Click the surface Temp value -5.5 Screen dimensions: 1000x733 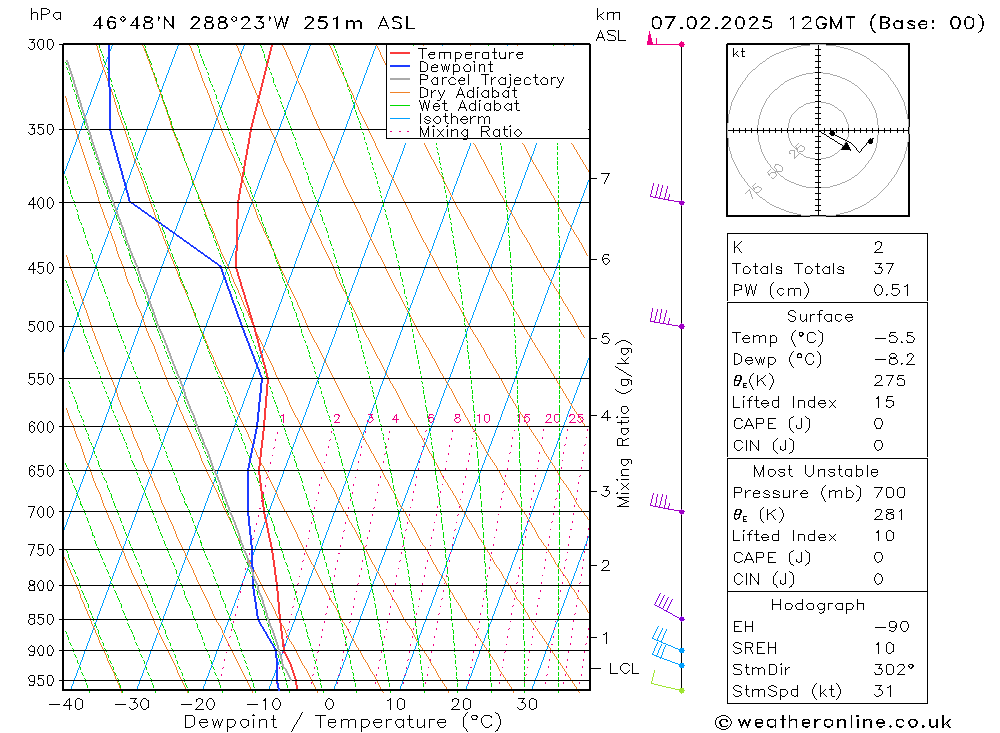[895, 337]
